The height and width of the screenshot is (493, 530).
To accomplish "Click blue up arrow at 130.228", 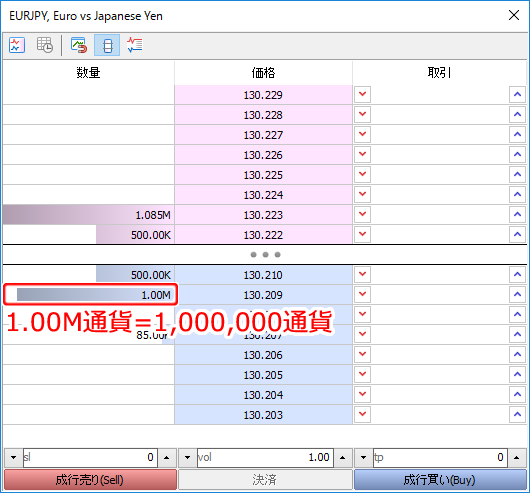I will 517,114.
